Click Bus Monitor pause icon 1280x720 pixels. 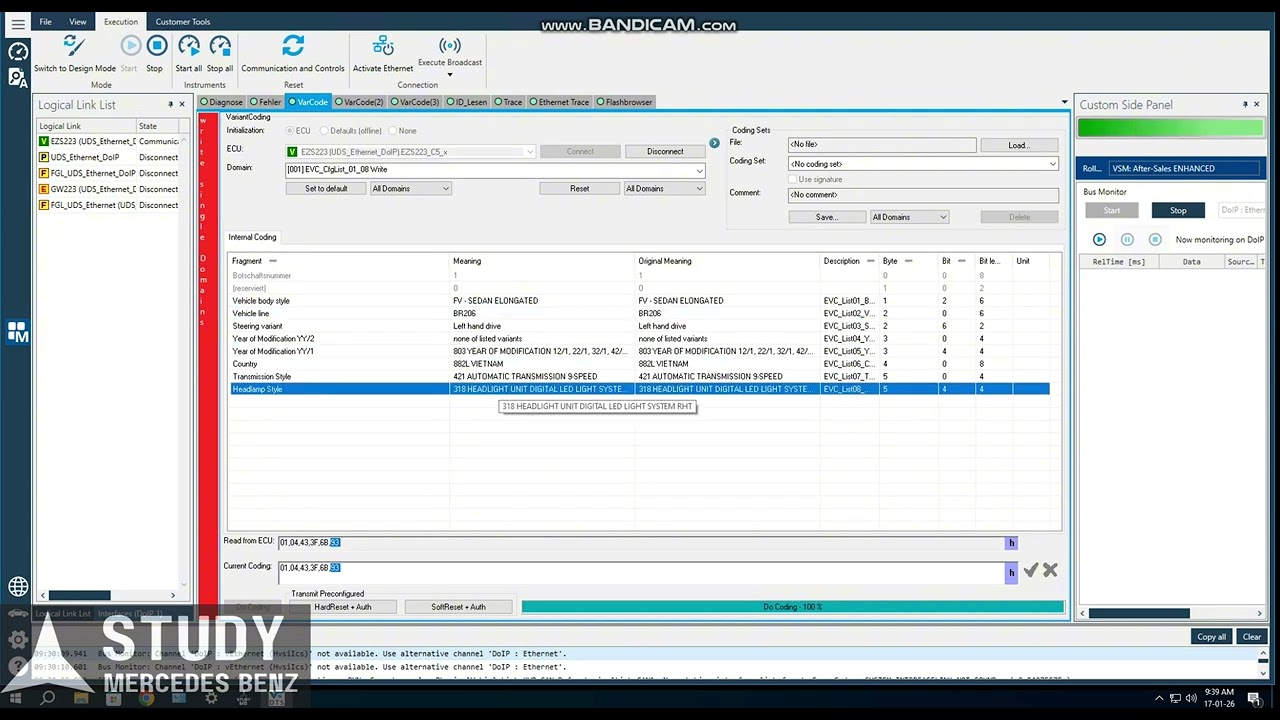(x=1127, y=239)
